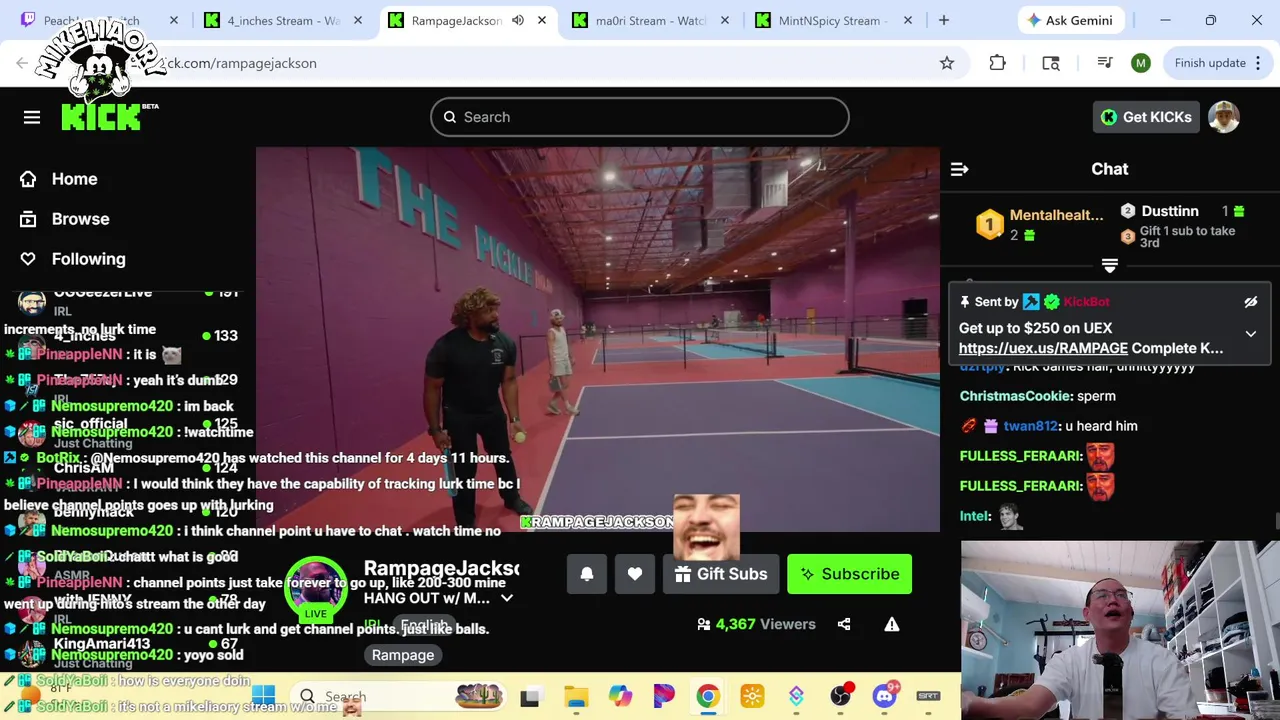Open Task View on taskbar
The width and height of the screenshot is (1280, 720).
530,696
